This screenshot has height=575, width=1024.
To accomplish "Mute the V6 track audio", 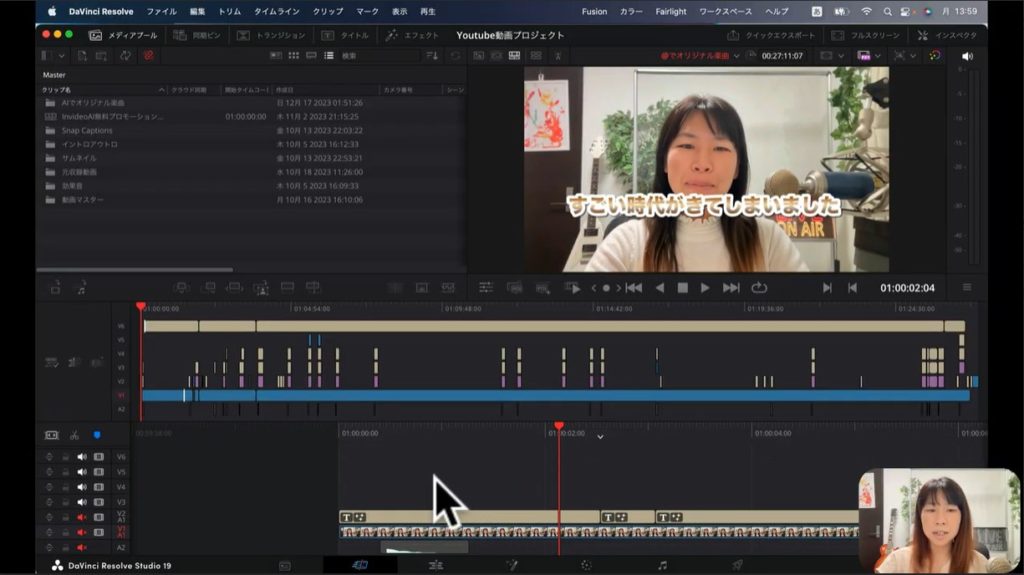I will pos(82,457).
